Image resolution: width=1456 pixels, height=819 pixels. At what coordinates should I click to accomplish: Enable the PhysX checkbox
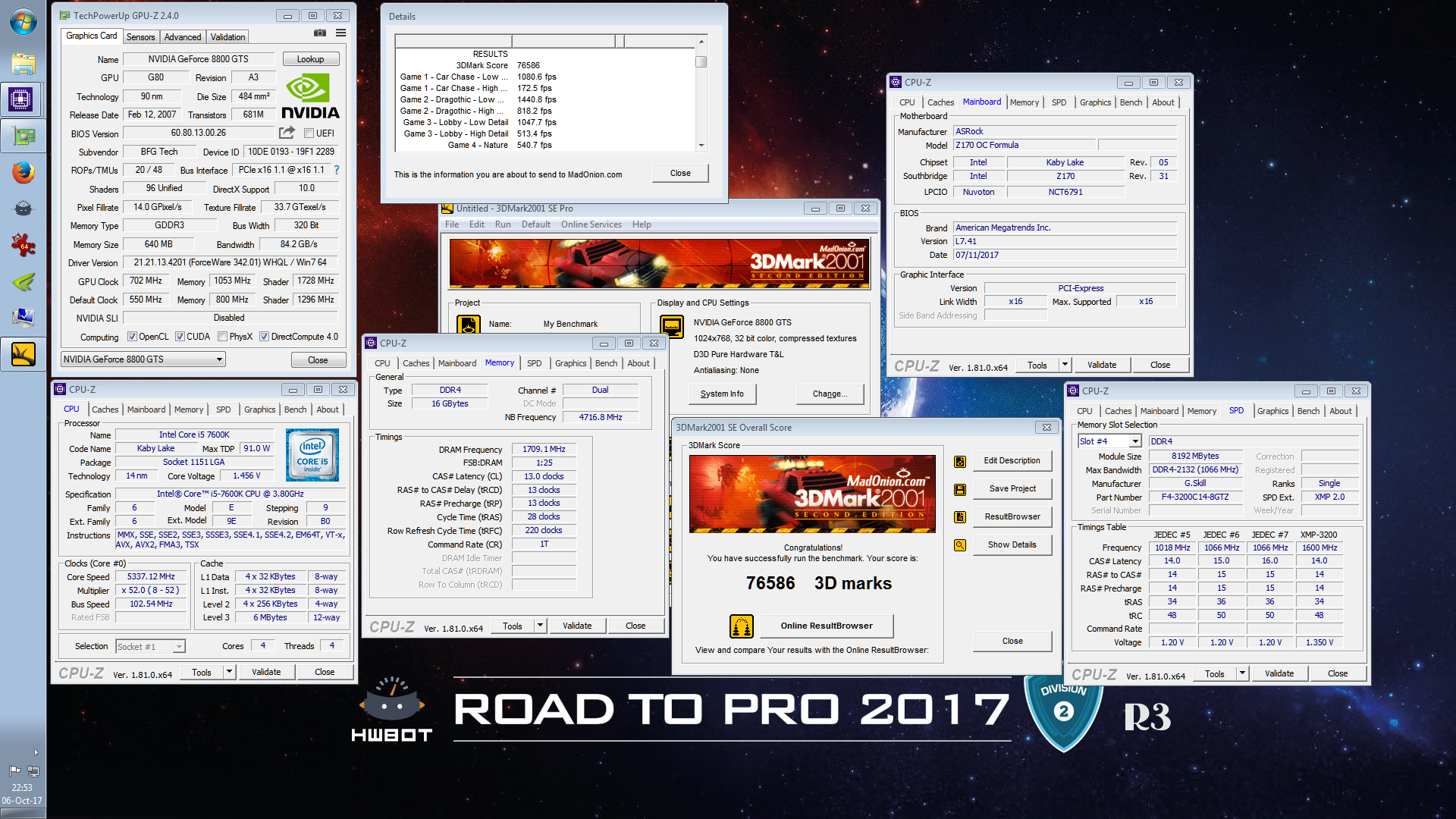[x=222, y=337]
